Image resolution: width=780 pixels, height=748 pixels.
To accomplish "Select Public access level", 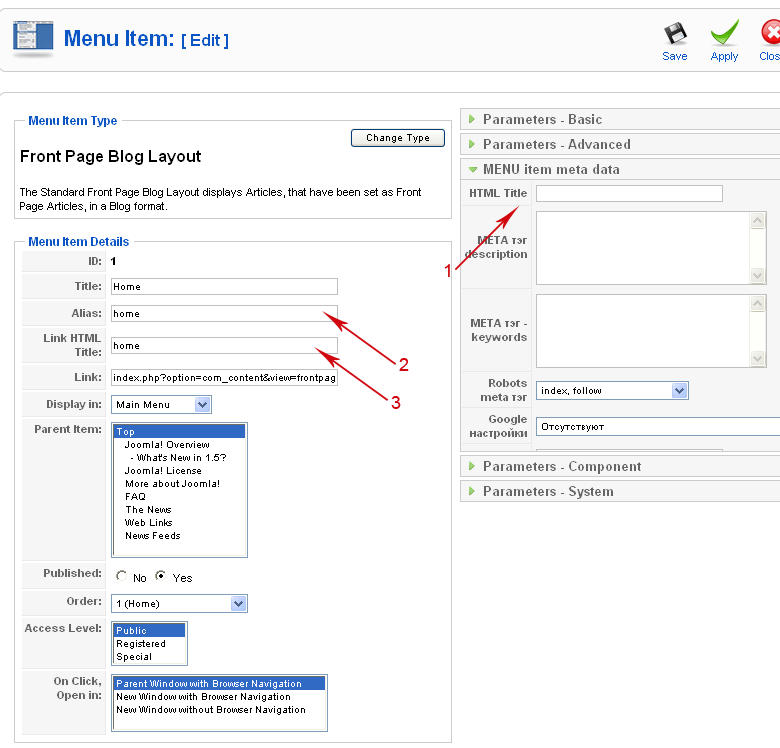I will pyautogui.click(x=149, y=630).
